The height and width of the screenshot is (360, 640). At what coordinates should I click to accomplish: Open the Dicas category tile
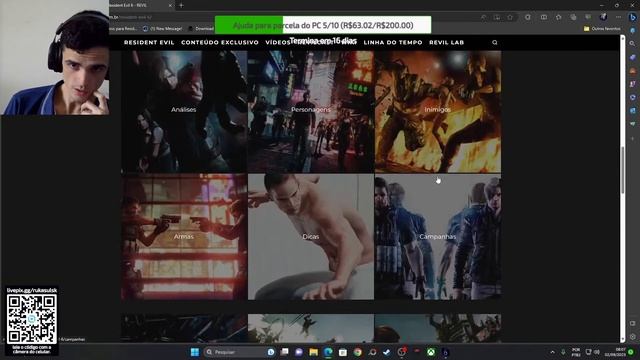click(x=311, y=237)
